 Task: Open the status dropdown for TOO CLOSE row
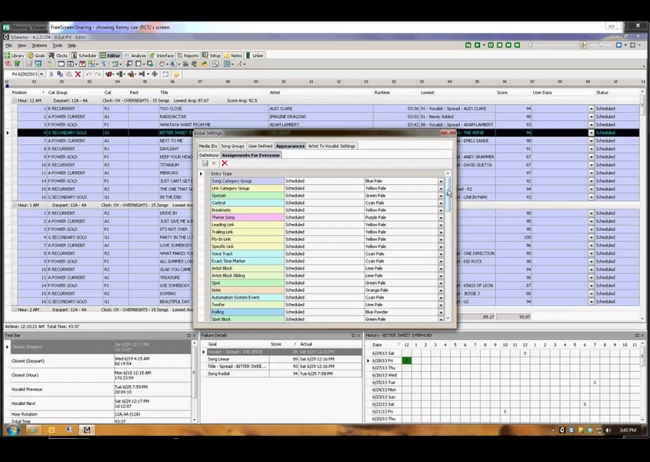point(591,109)
